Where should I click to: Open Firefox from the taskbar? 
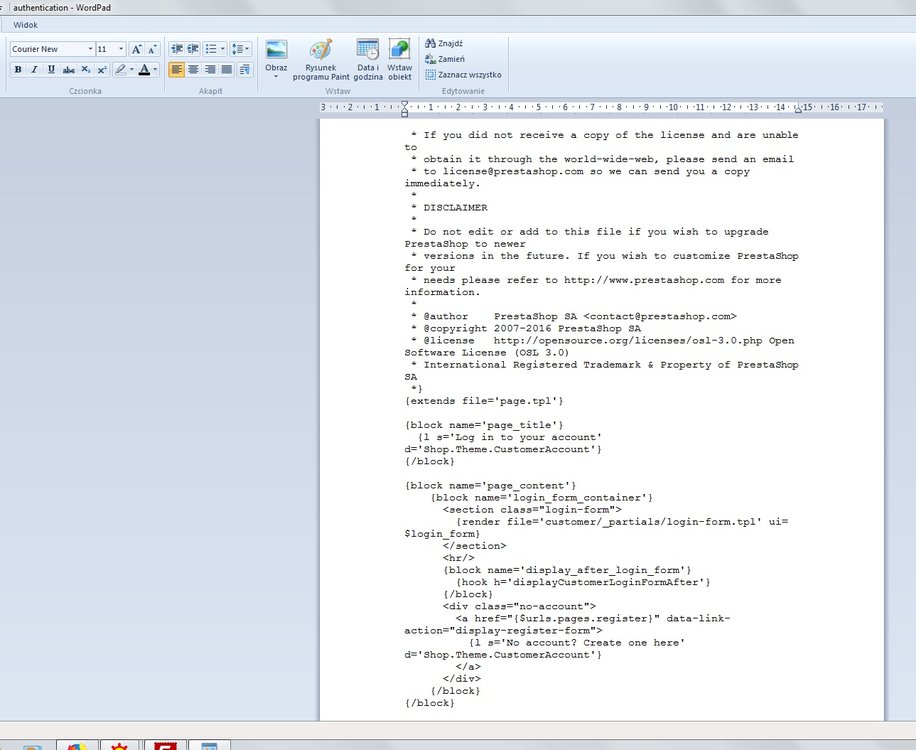click(x=77, y=745)
